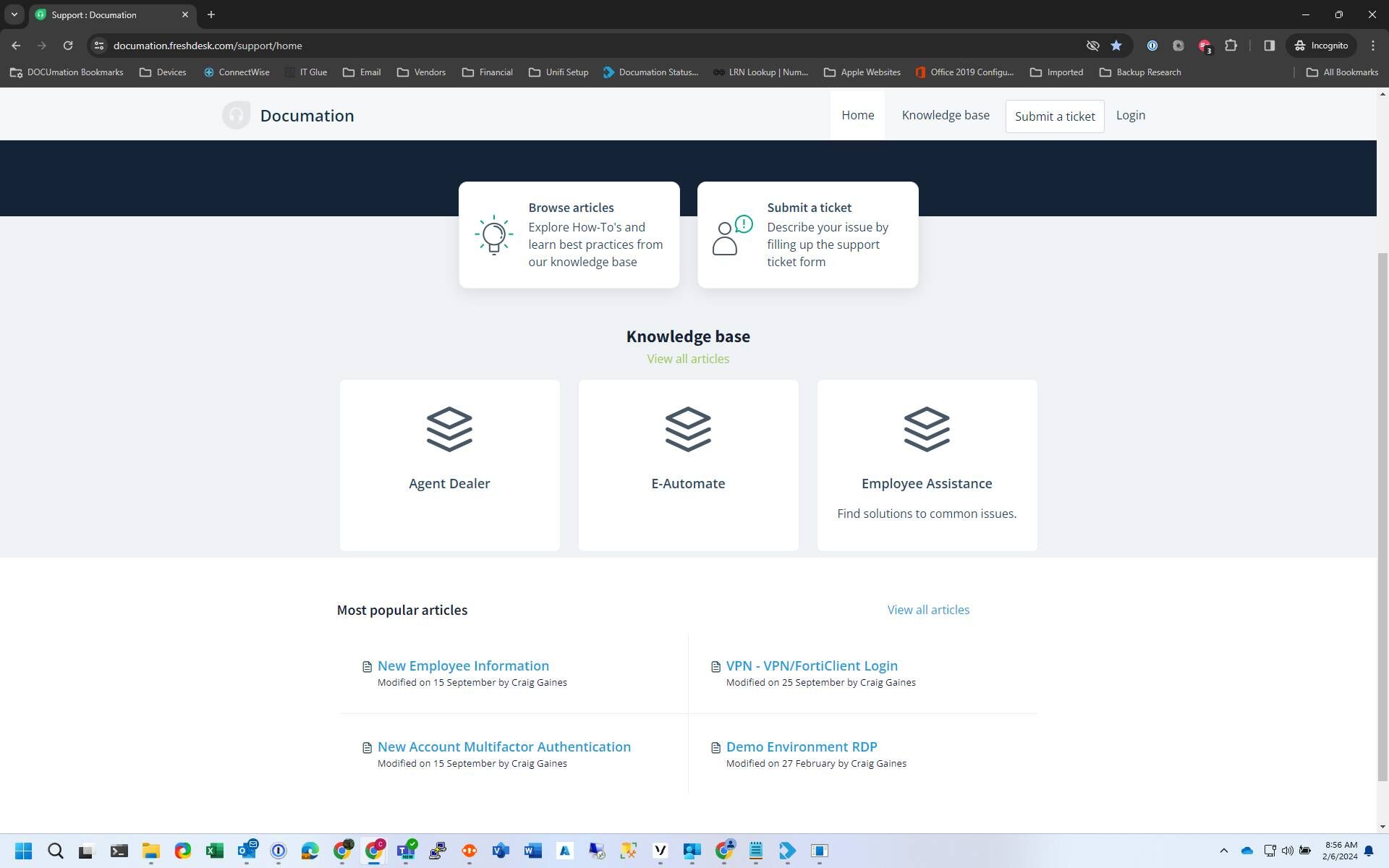
Task: Click the Documation logo icon
Action: click(x=236, y=116)
